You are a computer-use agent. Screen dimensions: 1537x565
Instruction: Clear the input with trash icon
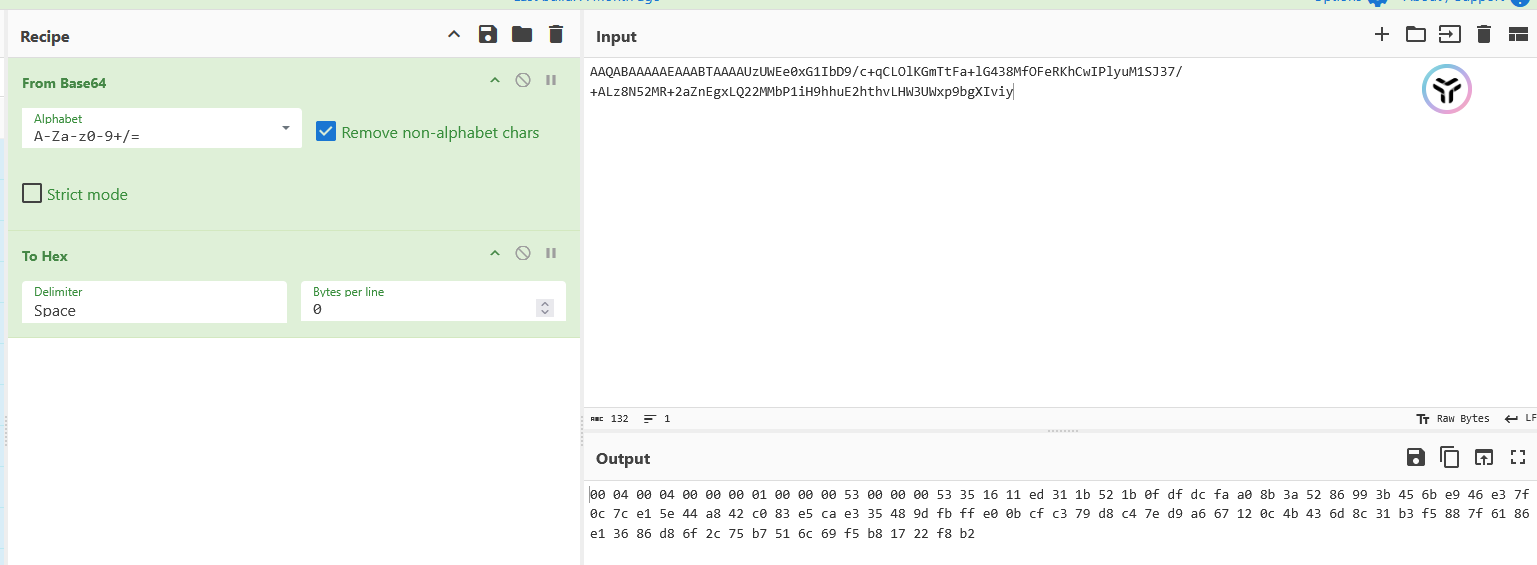tap(1484, 35)
